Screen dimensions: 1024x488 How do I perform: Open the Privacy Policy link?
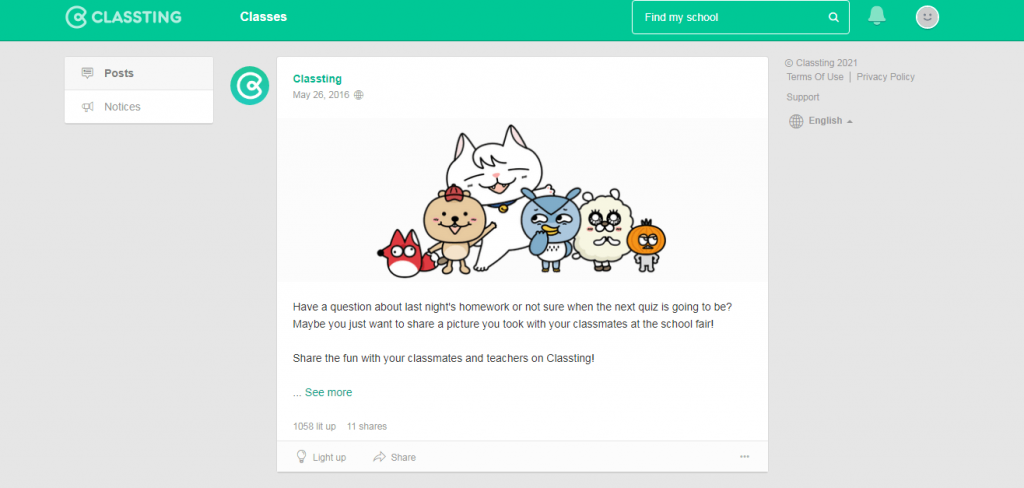pos(886,77)
